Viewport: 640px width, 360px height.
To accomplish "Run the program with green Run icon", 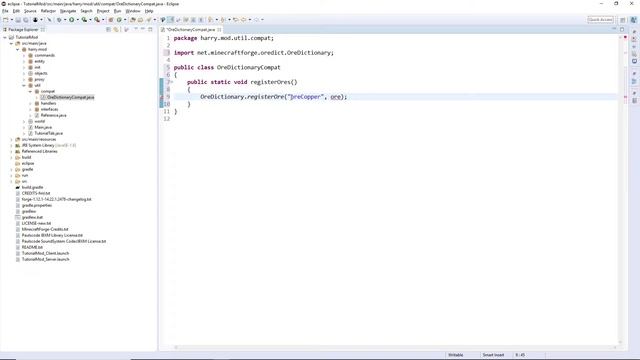I will pos(71,20).
